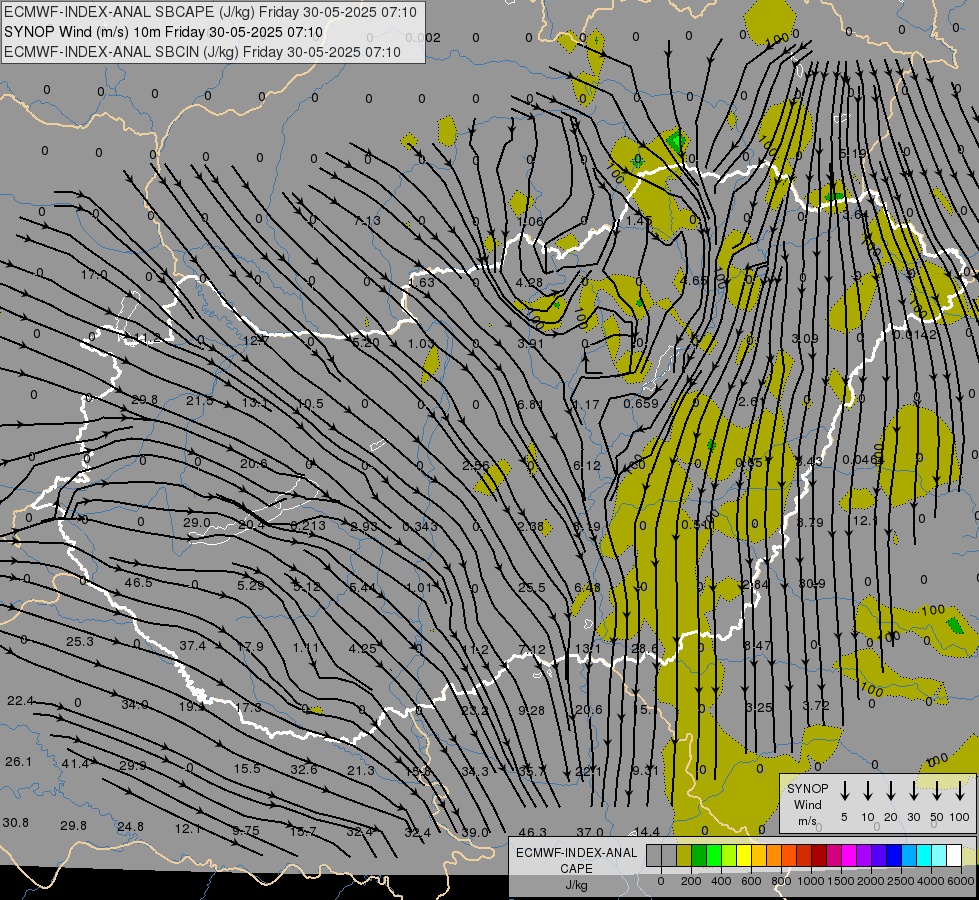This screenshot has height=900, width=979.
Task: Click the map value 3.72
Action: click(x=815, y=705)
